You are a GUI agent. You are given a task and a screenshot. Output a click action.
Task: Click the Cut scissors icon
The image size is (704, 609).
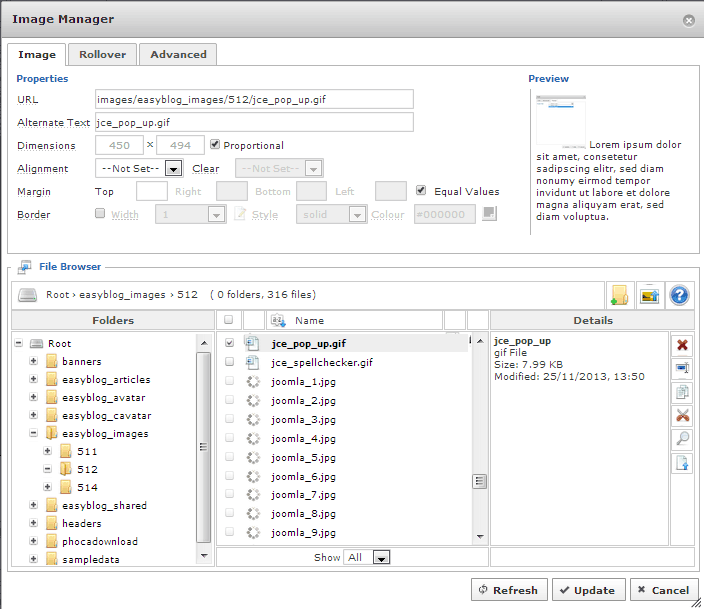click(683, 416)
